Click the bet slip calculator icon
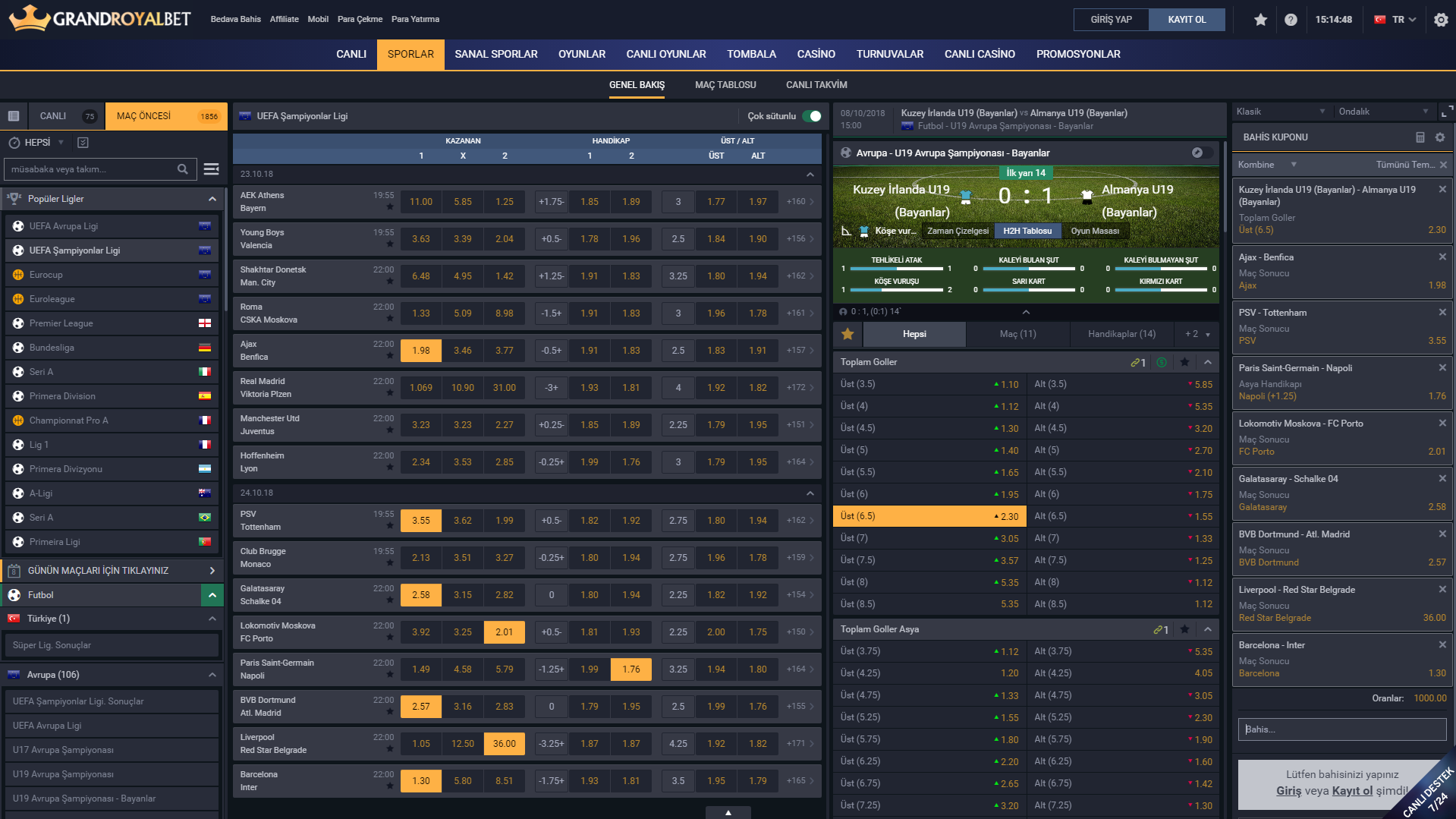This screenshot has width=1456, height=819. coord(1420,137)
